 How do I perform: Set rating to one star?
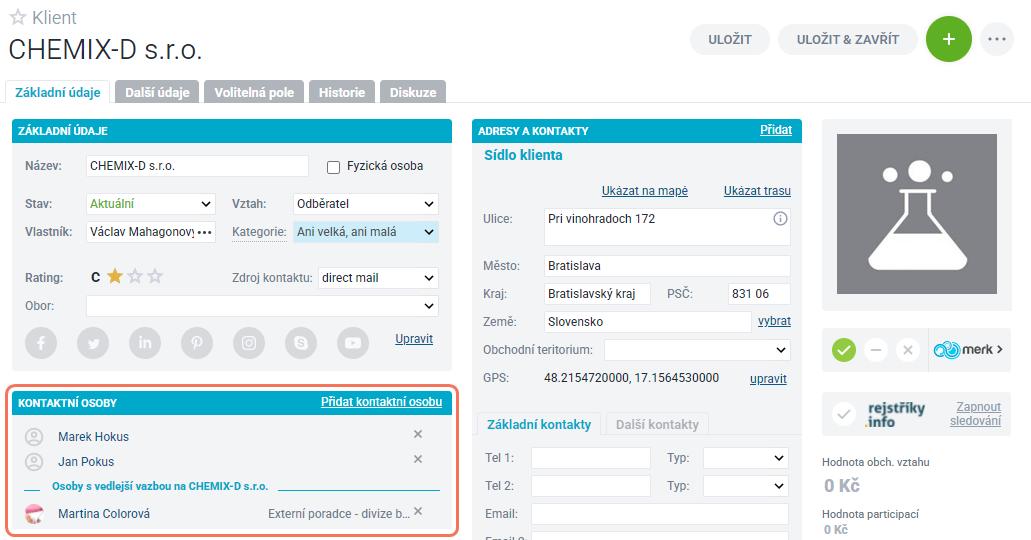115,276
